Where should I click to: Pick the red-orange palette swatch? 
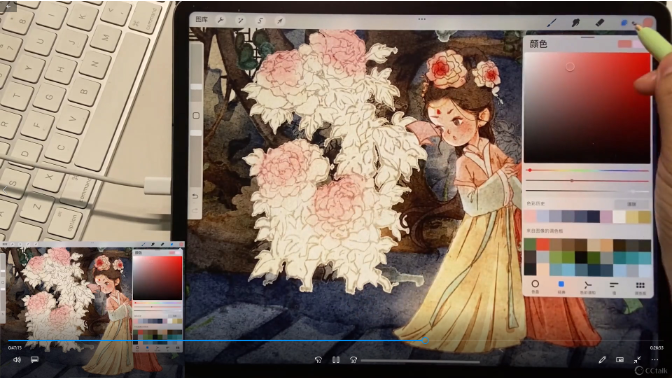(543, 245)
